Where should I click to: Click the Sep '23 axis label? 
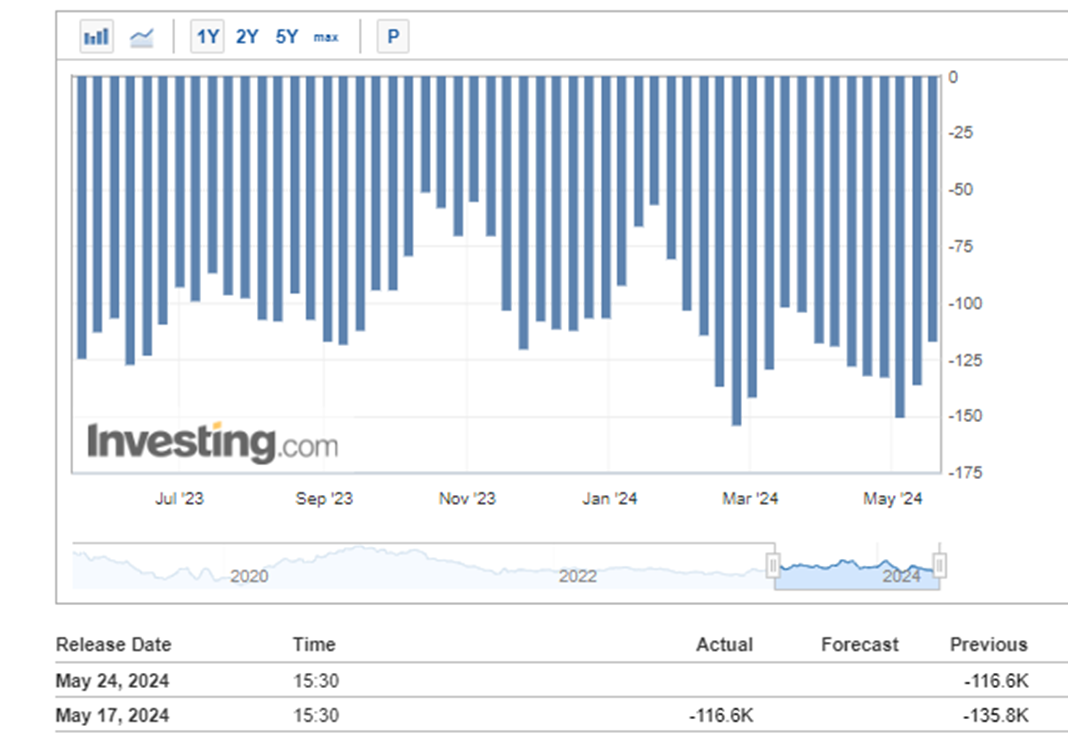pos(324,498)
